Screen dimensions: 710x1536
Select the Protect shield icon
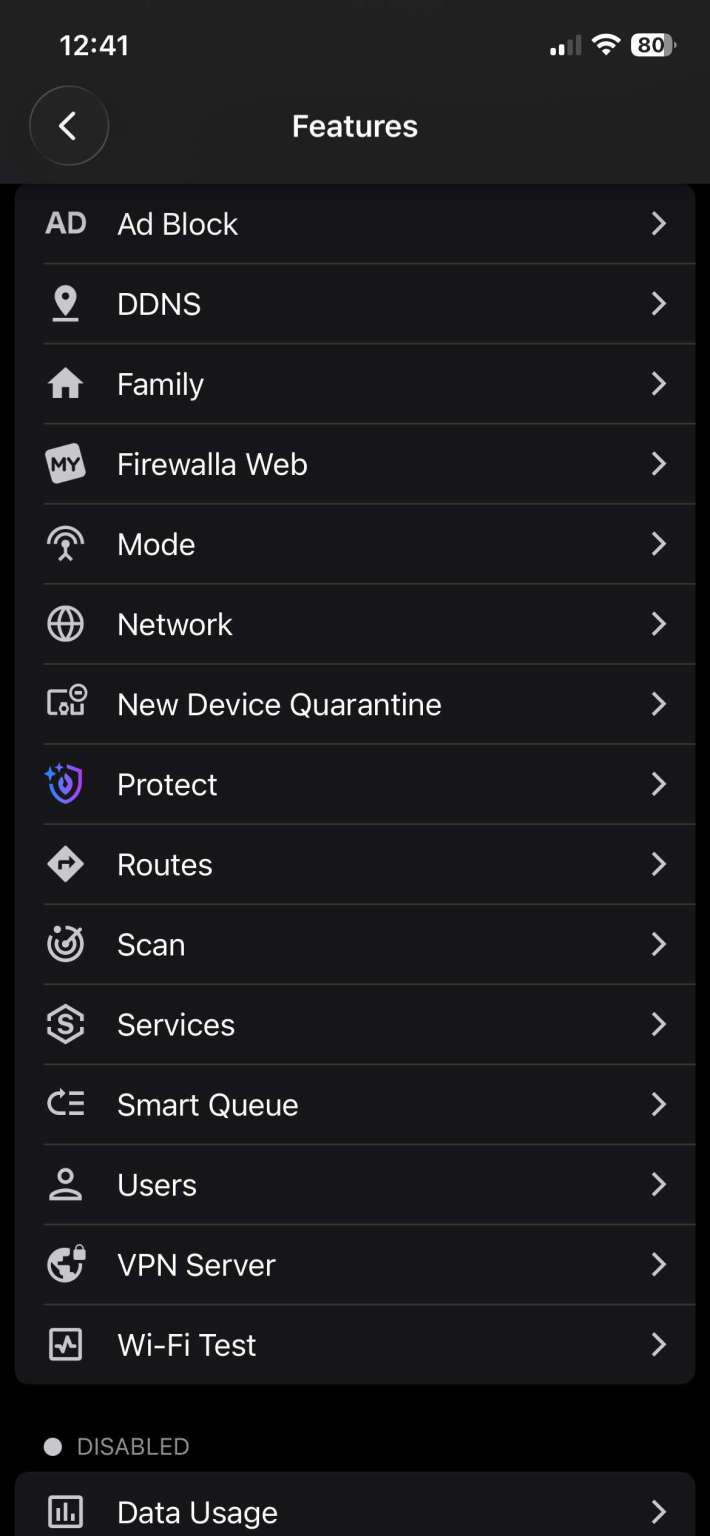tap(65, 784)
